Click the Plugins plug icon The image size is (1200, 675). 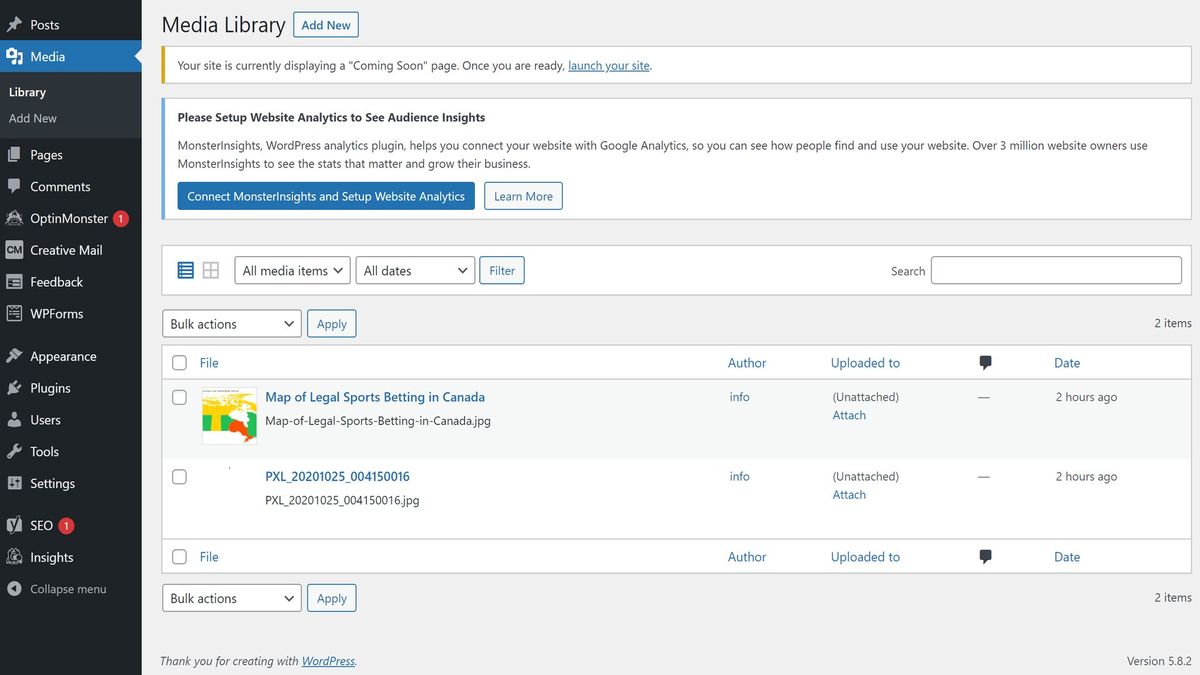pyautogui.click(x=14, y=388)
